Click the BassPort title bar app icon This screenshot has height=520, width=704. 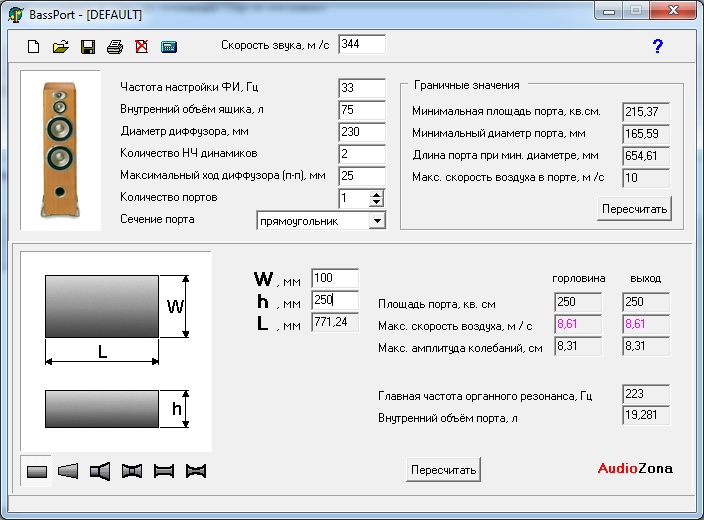[15, 14]
